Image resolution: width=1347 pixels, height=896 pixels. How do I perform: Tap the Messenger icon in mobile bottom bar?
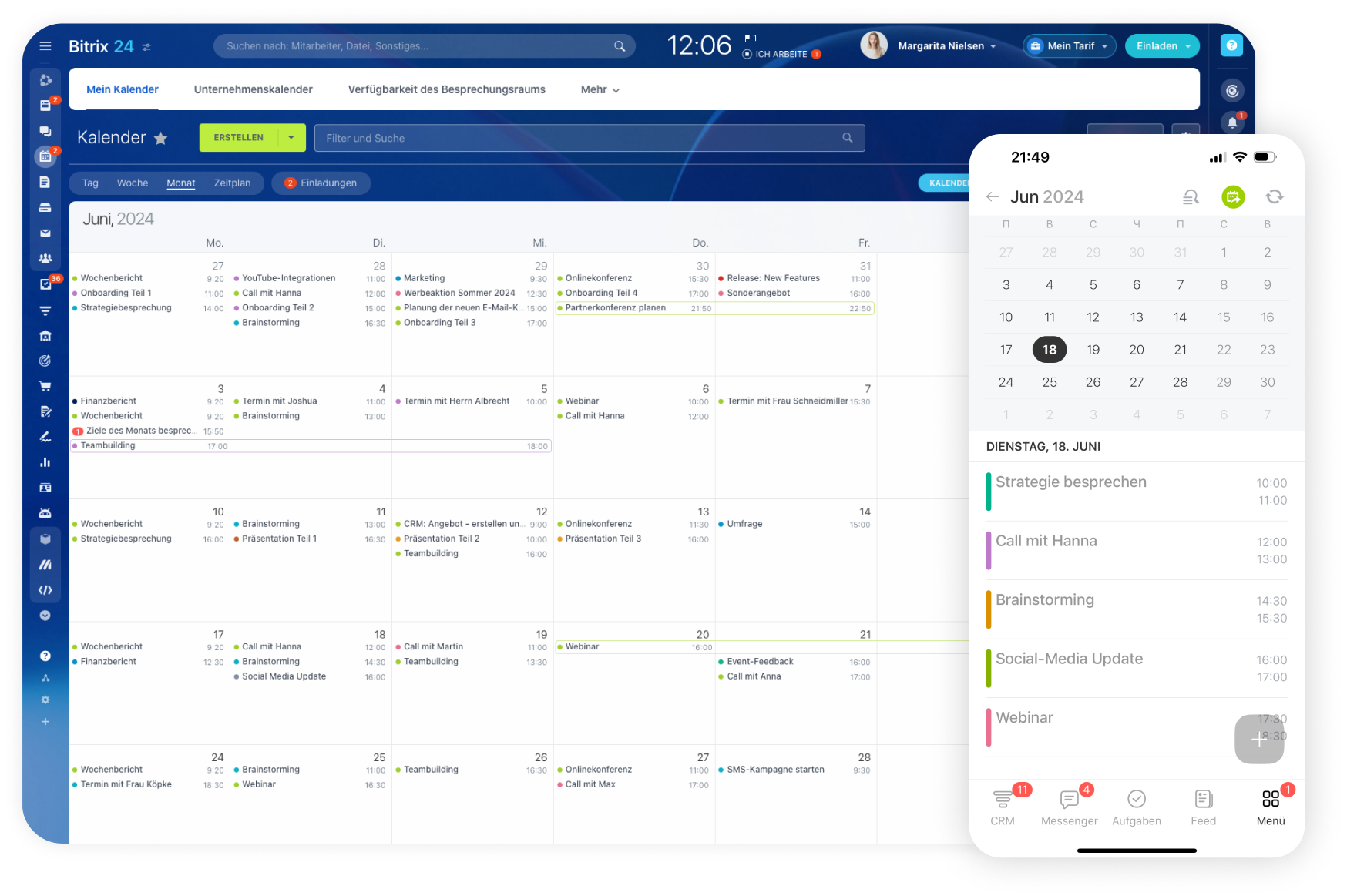(1069, 800)
